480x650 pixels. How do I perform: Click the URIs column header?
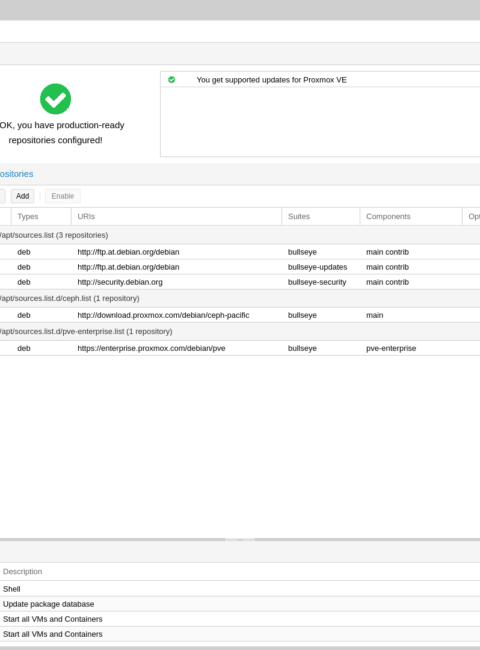(177, 216)
